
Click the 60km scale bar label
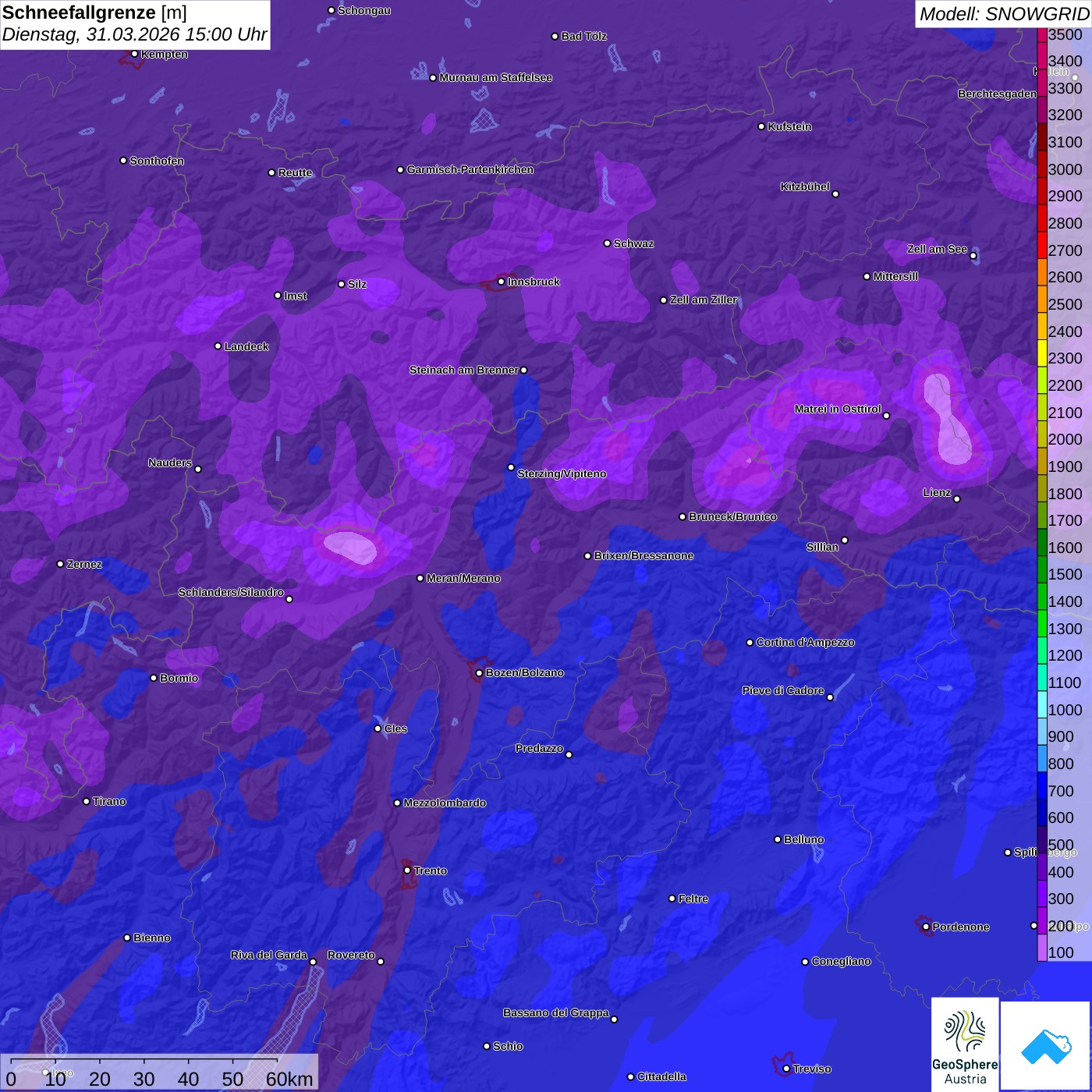point(289,1079)
